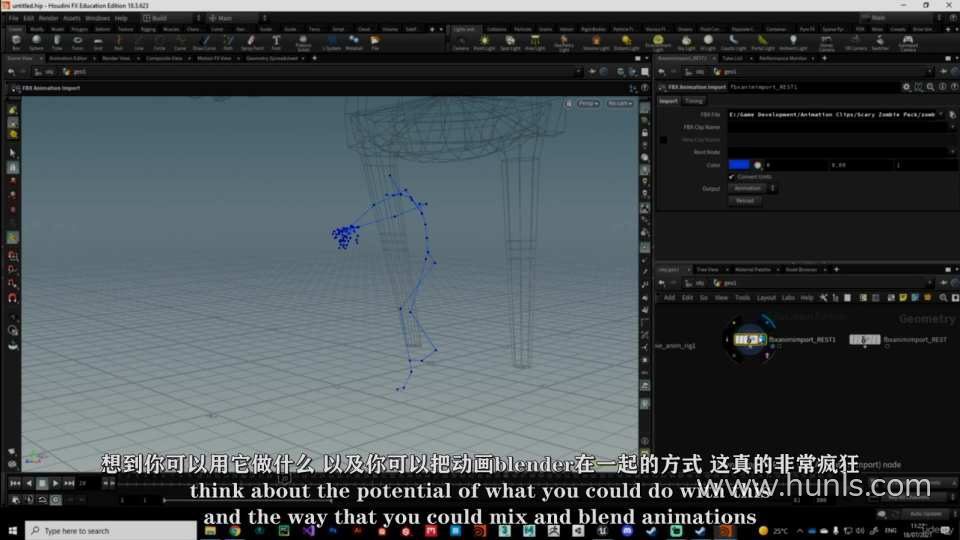Toggle display flag on fbxanimimport_REST1 node
Viewport: 960px width, 540px height.
[762, 339]
